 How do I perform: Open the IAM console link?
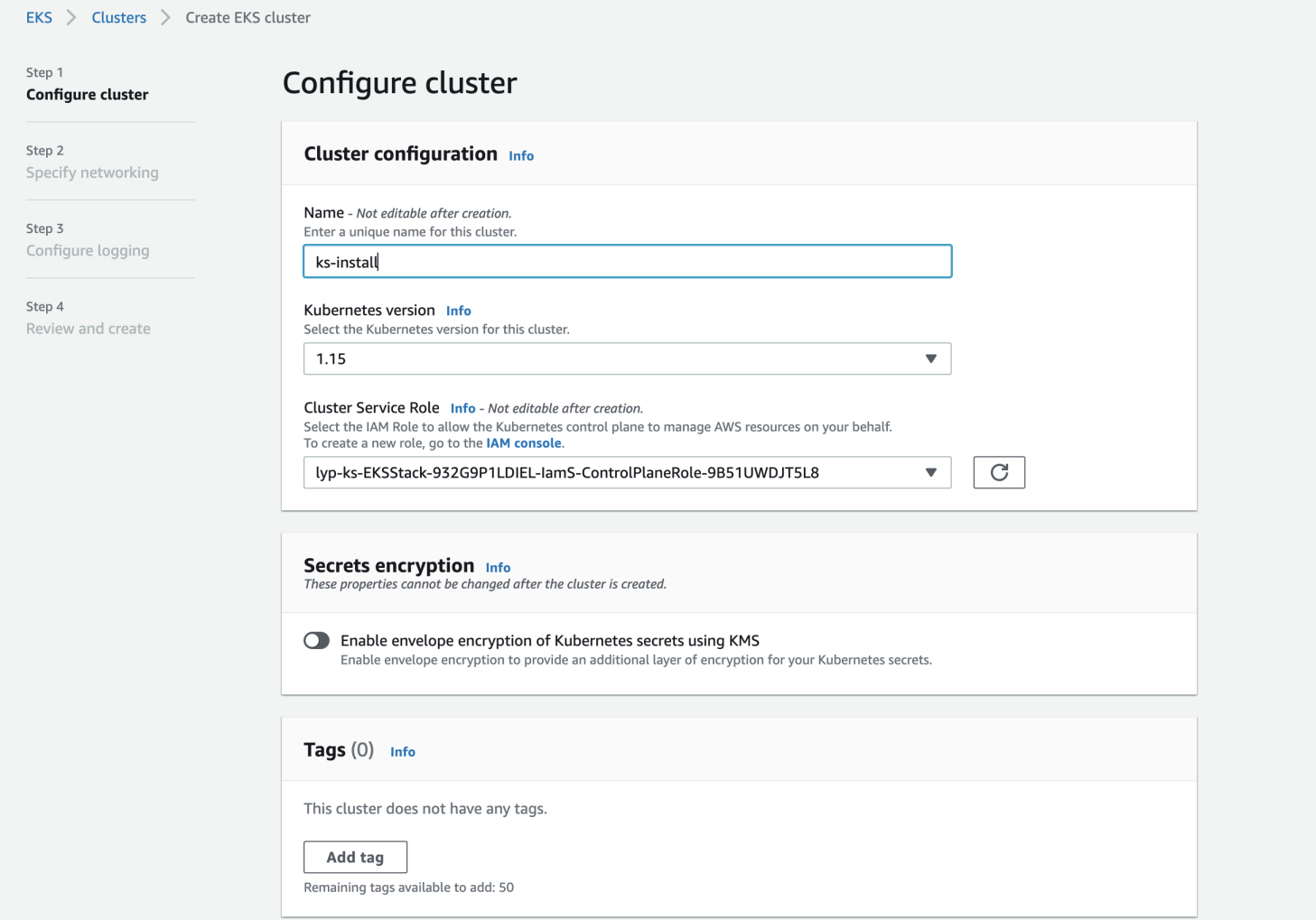[x=523, y=442]
